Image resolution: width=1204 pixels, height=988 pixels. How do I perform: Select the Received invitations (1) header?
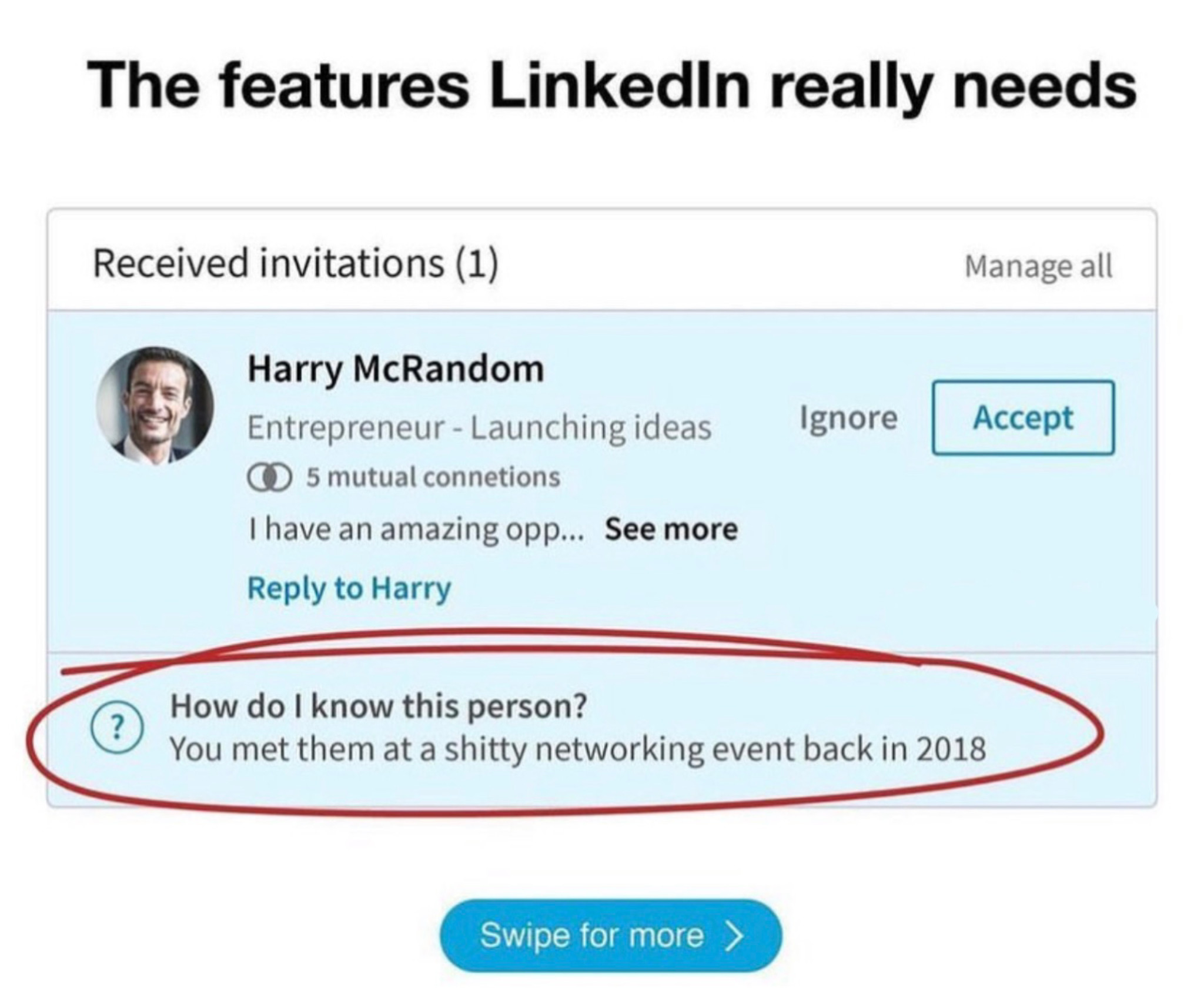click(296, 263)
